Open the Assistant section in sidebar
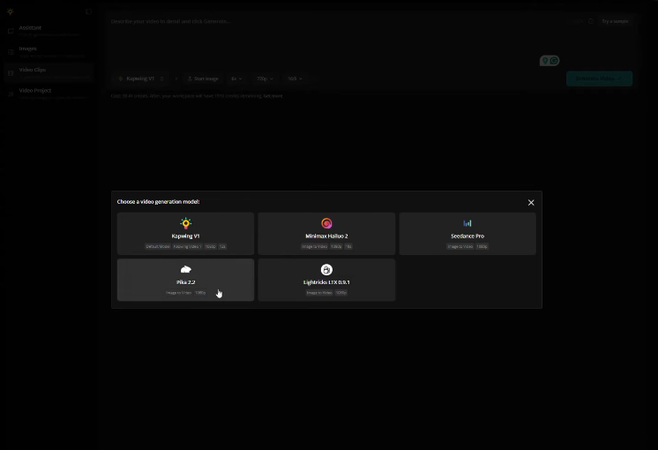The width and height of the screenshot is (658, 450). [x=49, y=31]
